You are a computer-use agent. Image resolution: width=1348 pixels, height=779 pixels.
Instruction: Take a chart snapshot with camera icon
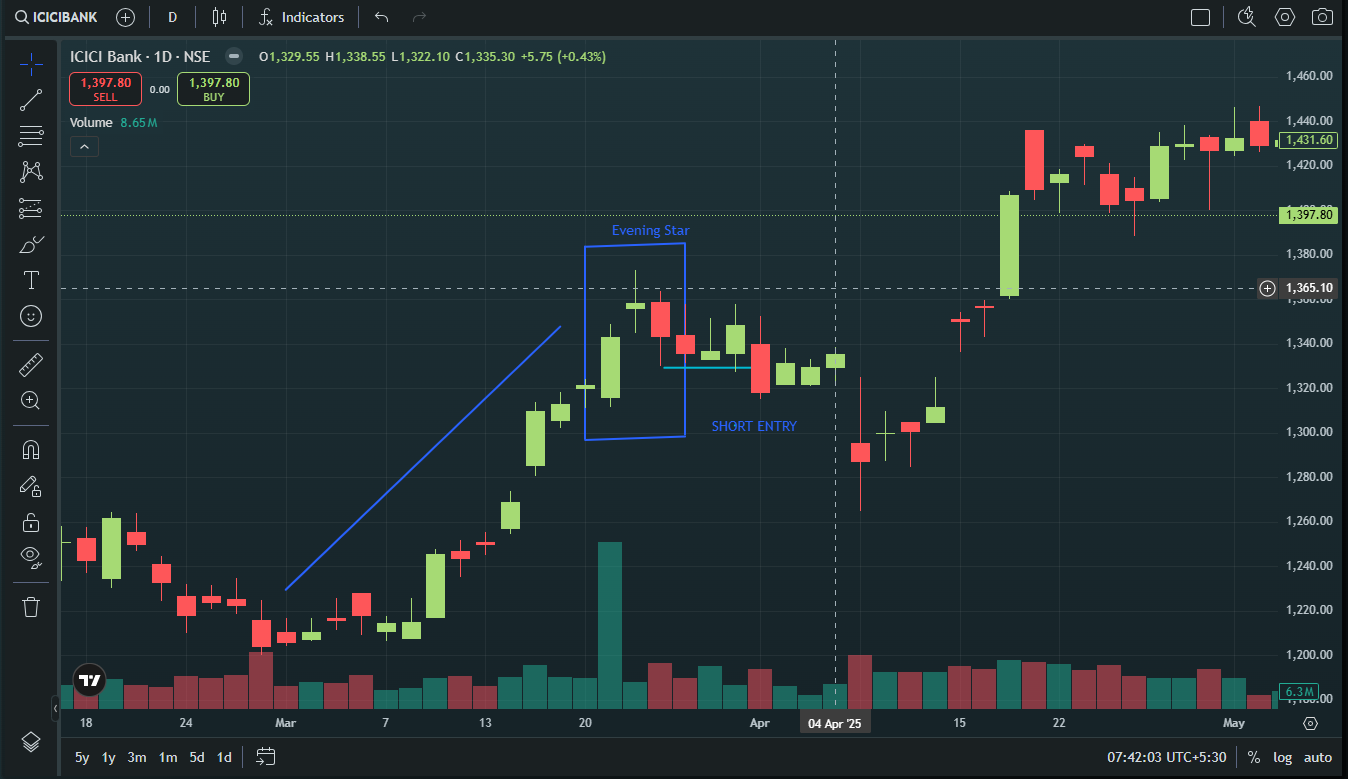[1322, 17]
